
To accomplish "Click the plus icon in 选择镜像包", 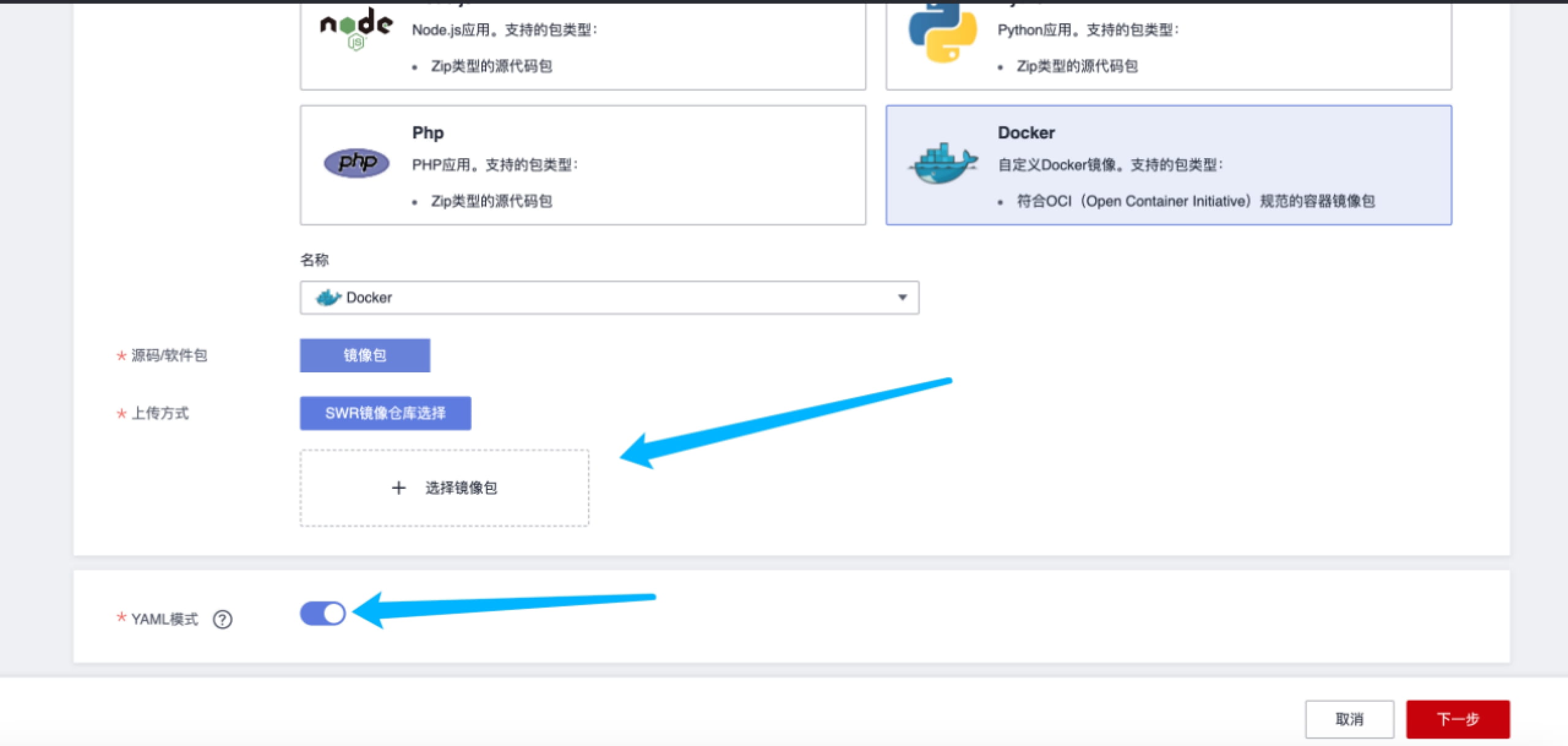I will point(399,488).
